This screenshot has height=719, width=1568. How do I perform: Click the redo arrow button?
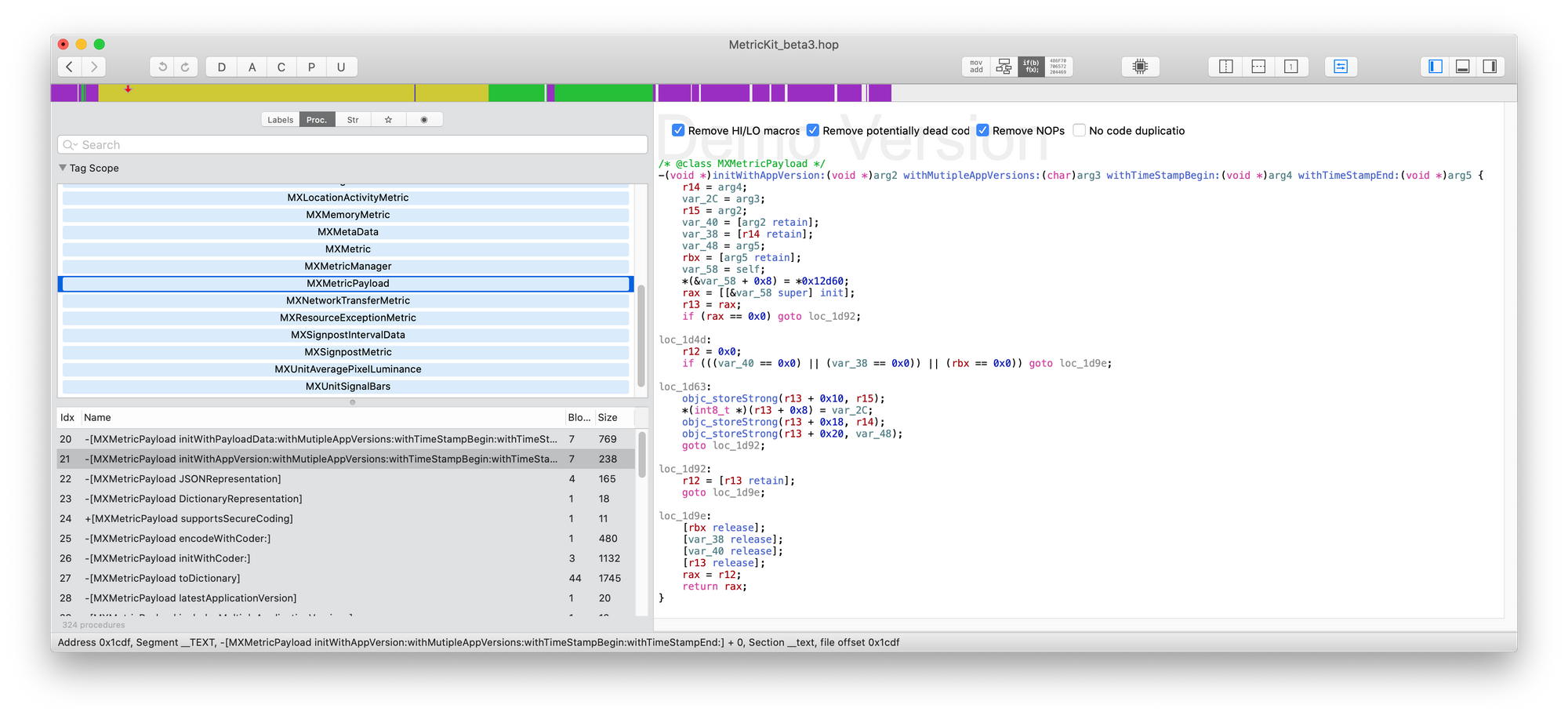(x=185, y=67)
